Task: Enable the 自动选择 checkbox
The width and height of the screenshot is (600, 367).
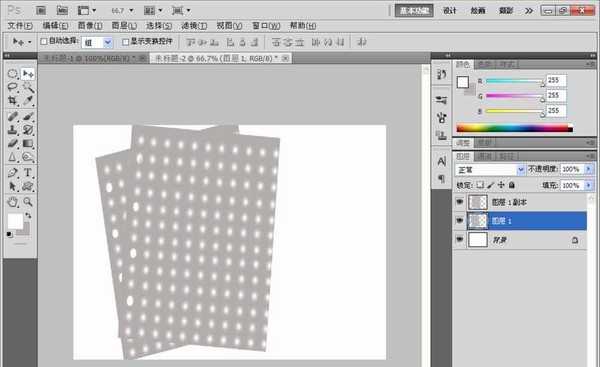Action: (x=44, y=41)
